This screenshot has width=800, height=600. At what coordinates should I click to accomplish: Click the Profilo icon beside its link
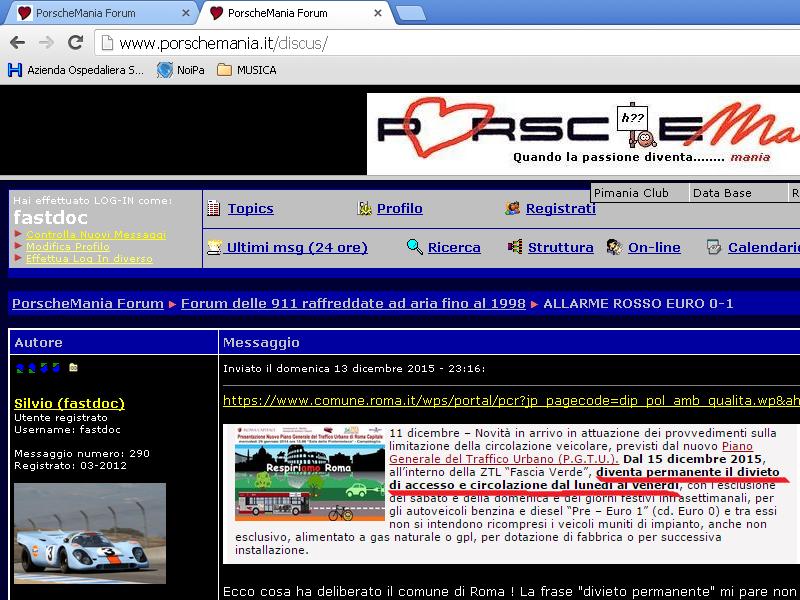pos(364,208)
